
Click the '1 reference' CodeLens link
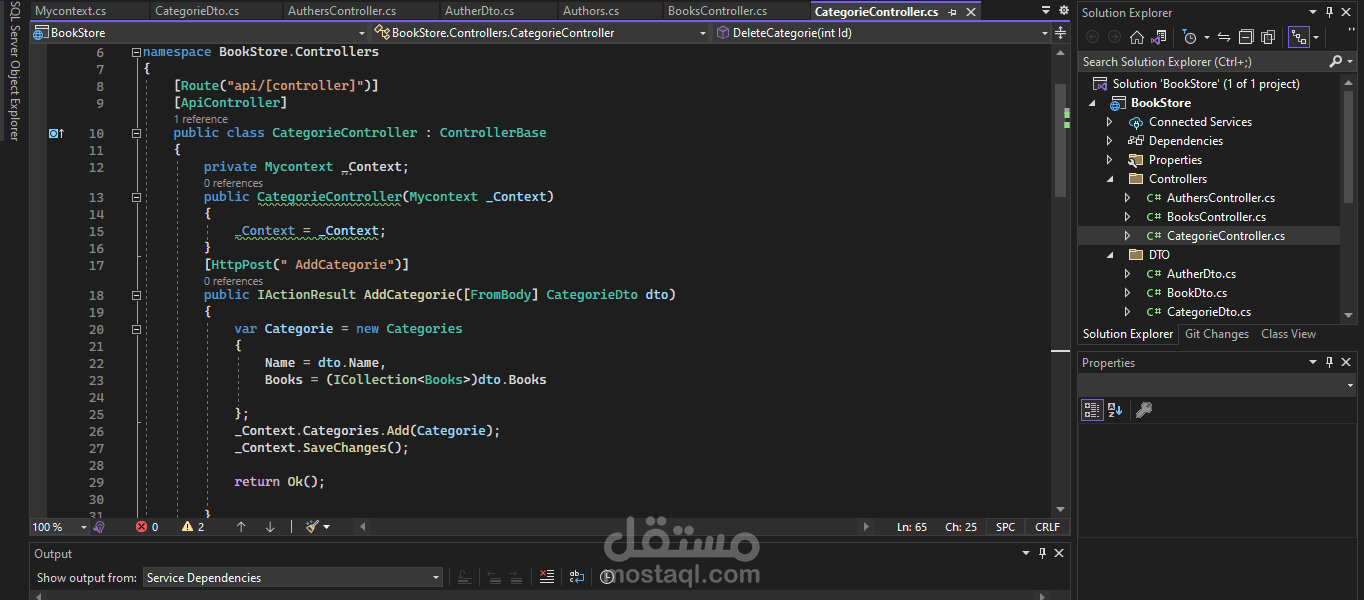click(x=200, y=119)
